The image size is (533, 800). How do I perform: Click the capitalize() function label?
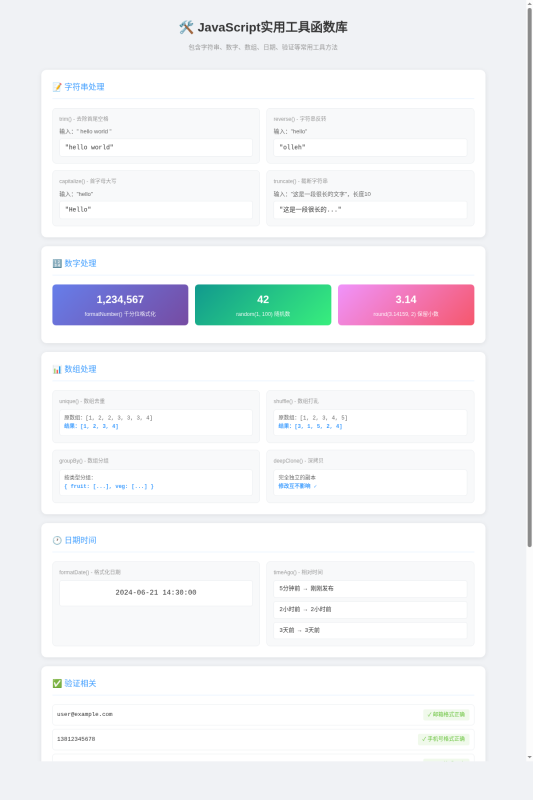tap(88, 182)
